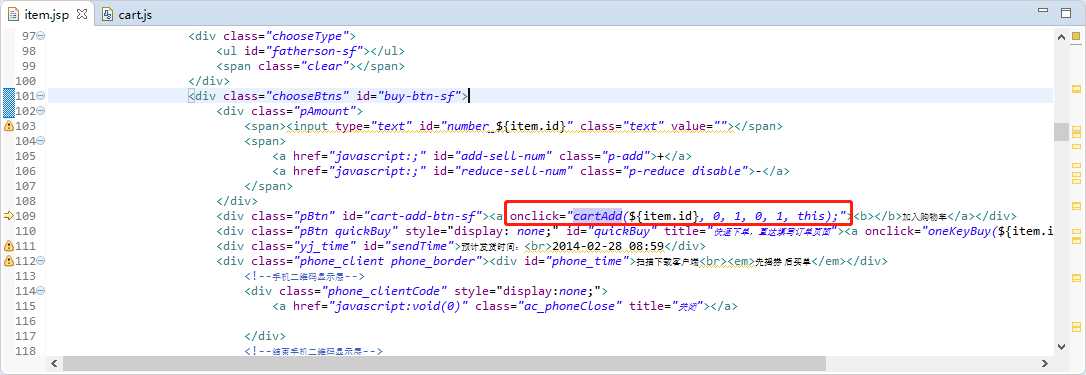Viewport: 1086px width, 375px height.
Task: Click the arrow marker on line 109
Action: coord(8,216)
